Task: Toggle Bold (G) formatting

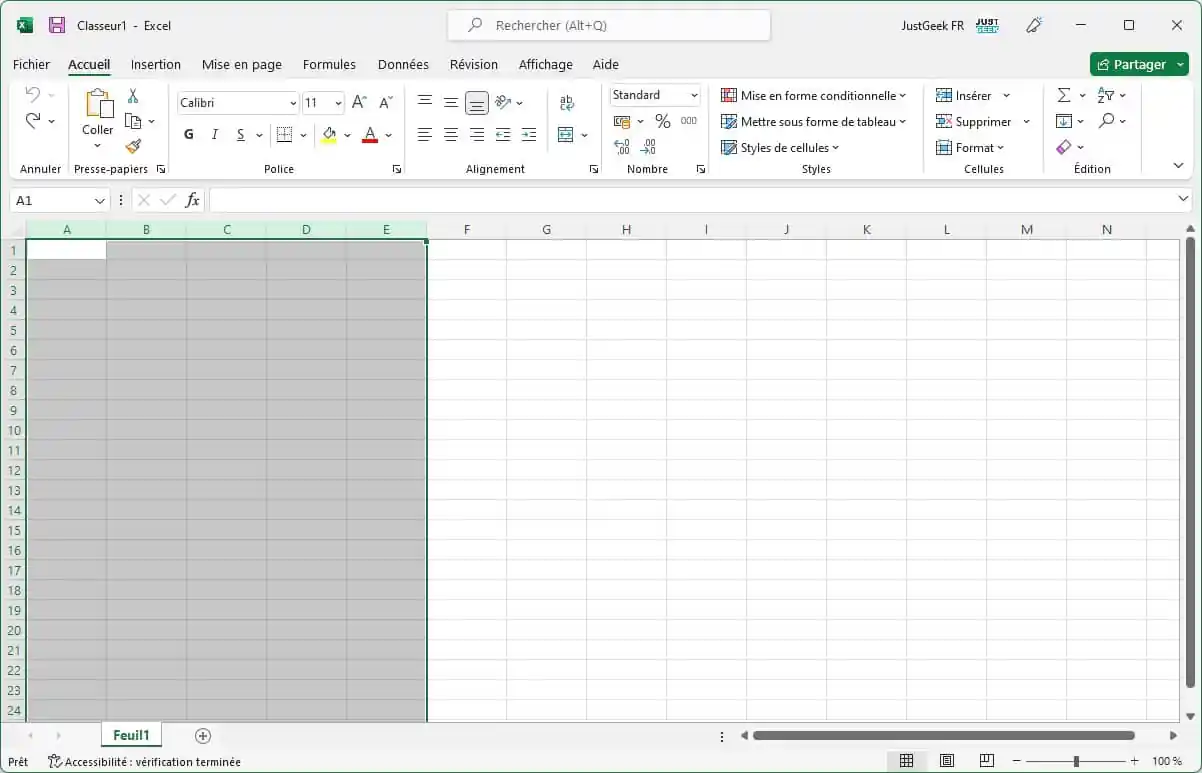Action: 189,134
